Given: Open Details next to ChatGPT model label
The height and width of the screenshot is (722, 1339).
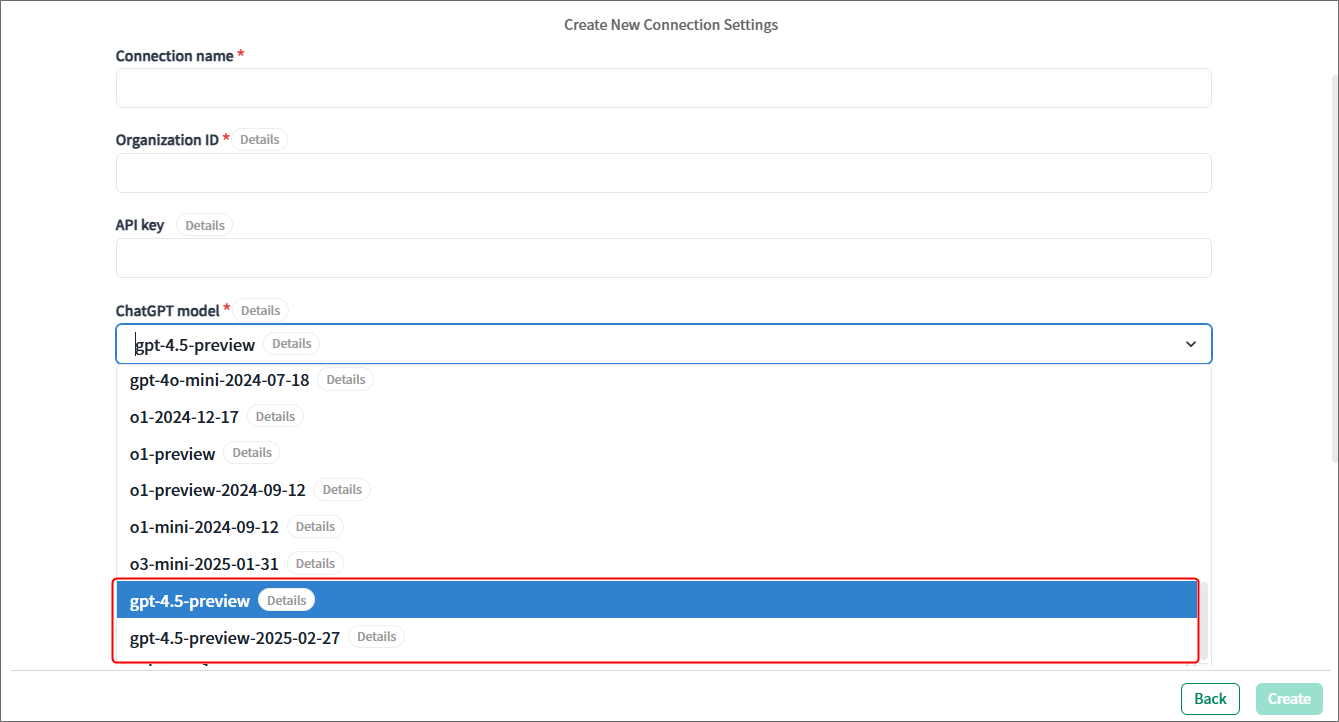Looking at the screenshot, I should coord(260,310).
